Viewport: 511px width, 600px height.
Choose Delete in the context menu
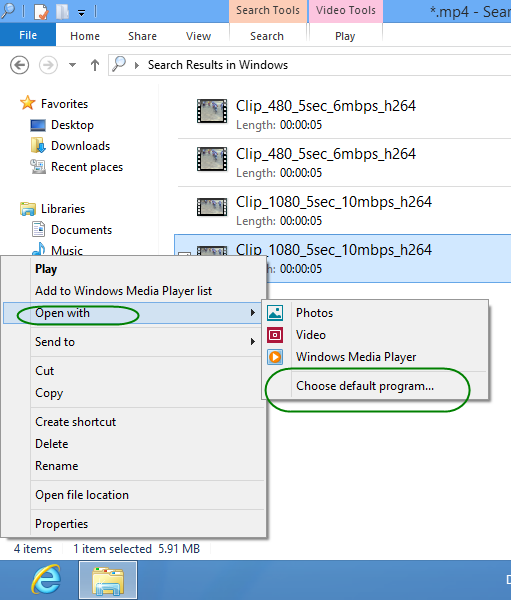[x=134, y=444]
